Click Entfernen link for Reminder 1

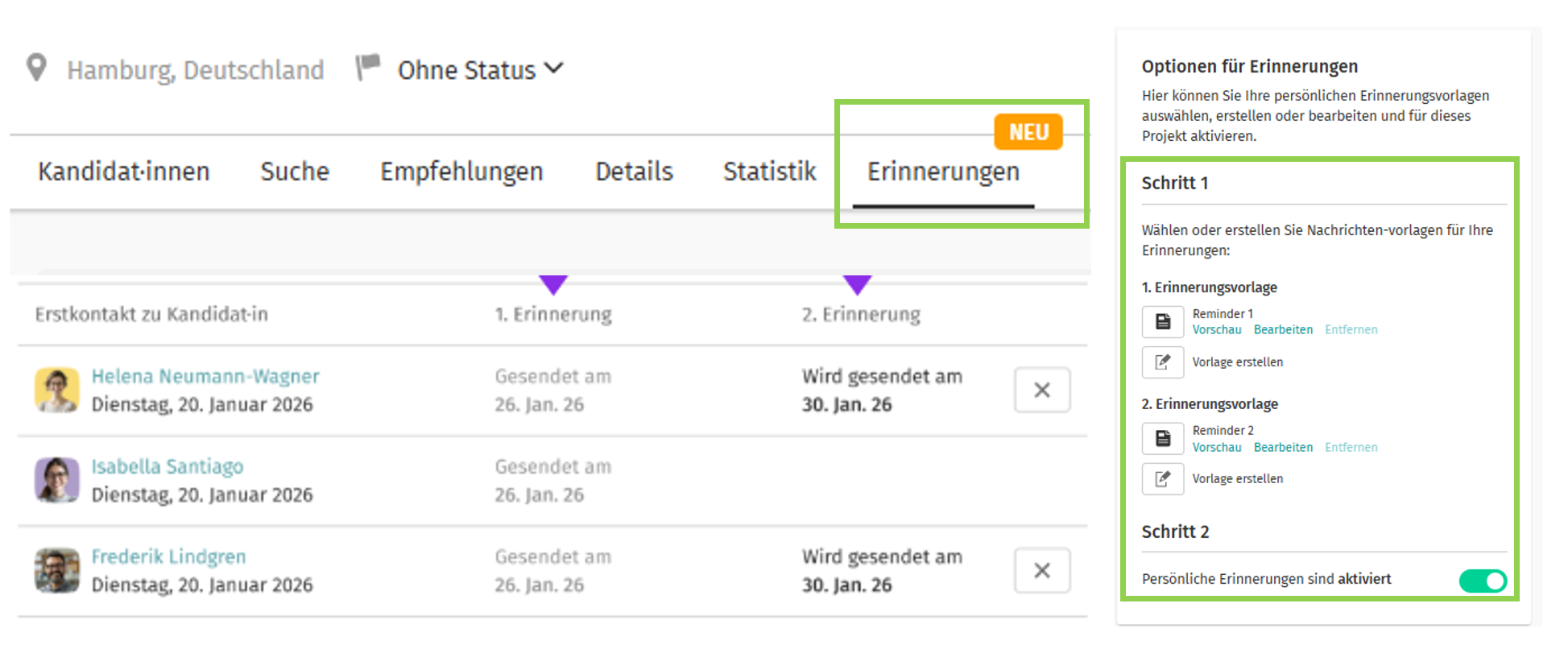pyautogui.click(x=1351, y=330)
